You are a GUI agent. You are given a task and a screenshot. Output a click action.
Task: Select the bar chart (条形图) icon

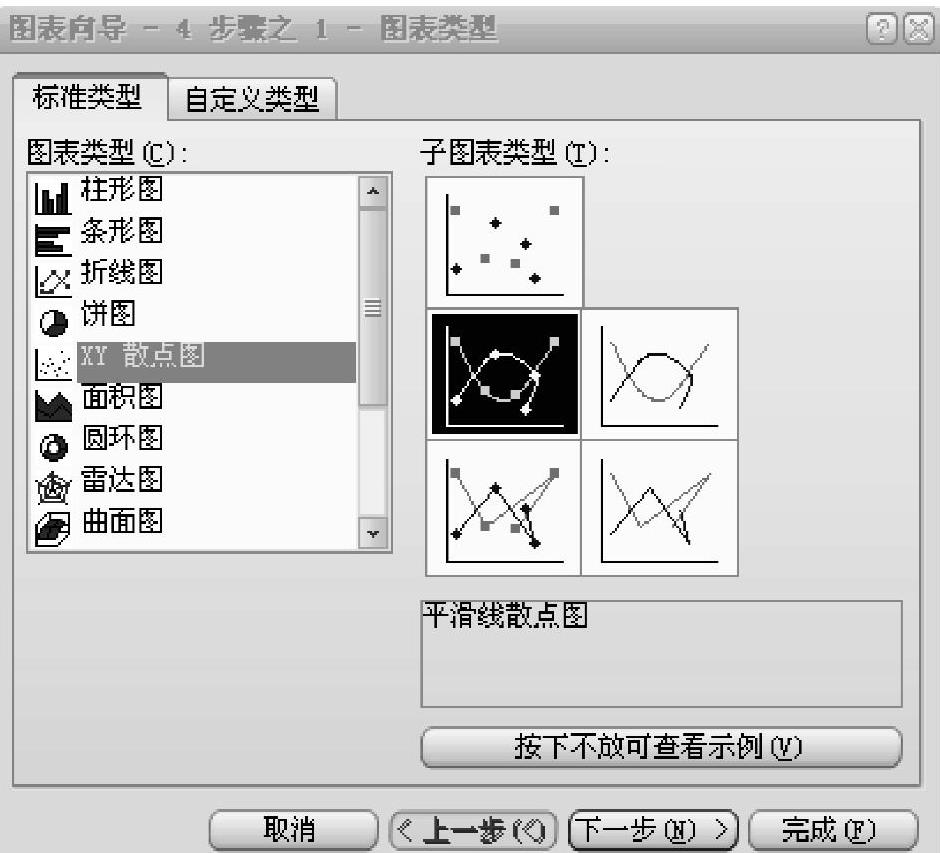tap(53, 240)
